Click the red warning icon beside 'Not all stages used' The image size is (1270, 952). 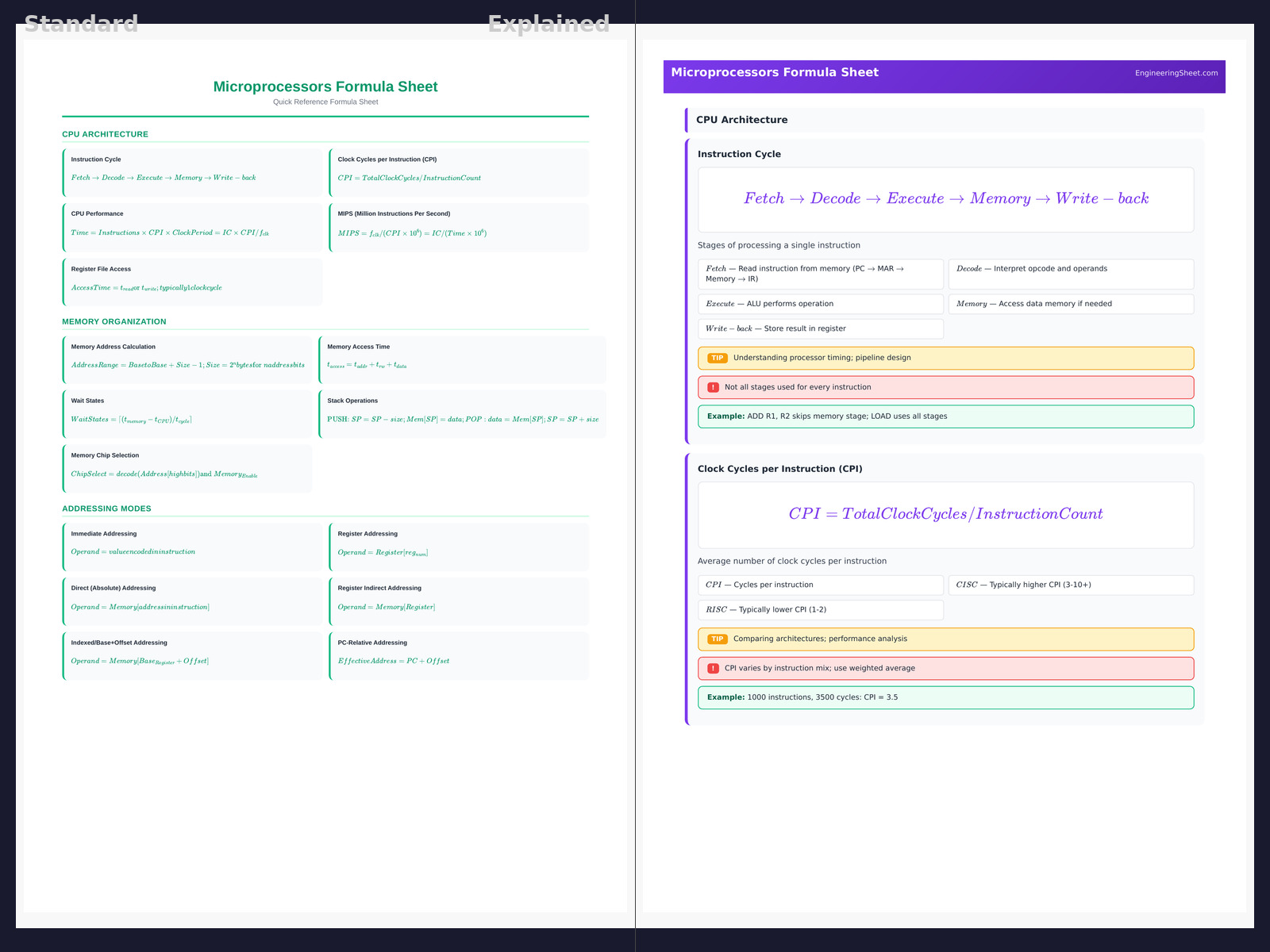coord(713,387)
